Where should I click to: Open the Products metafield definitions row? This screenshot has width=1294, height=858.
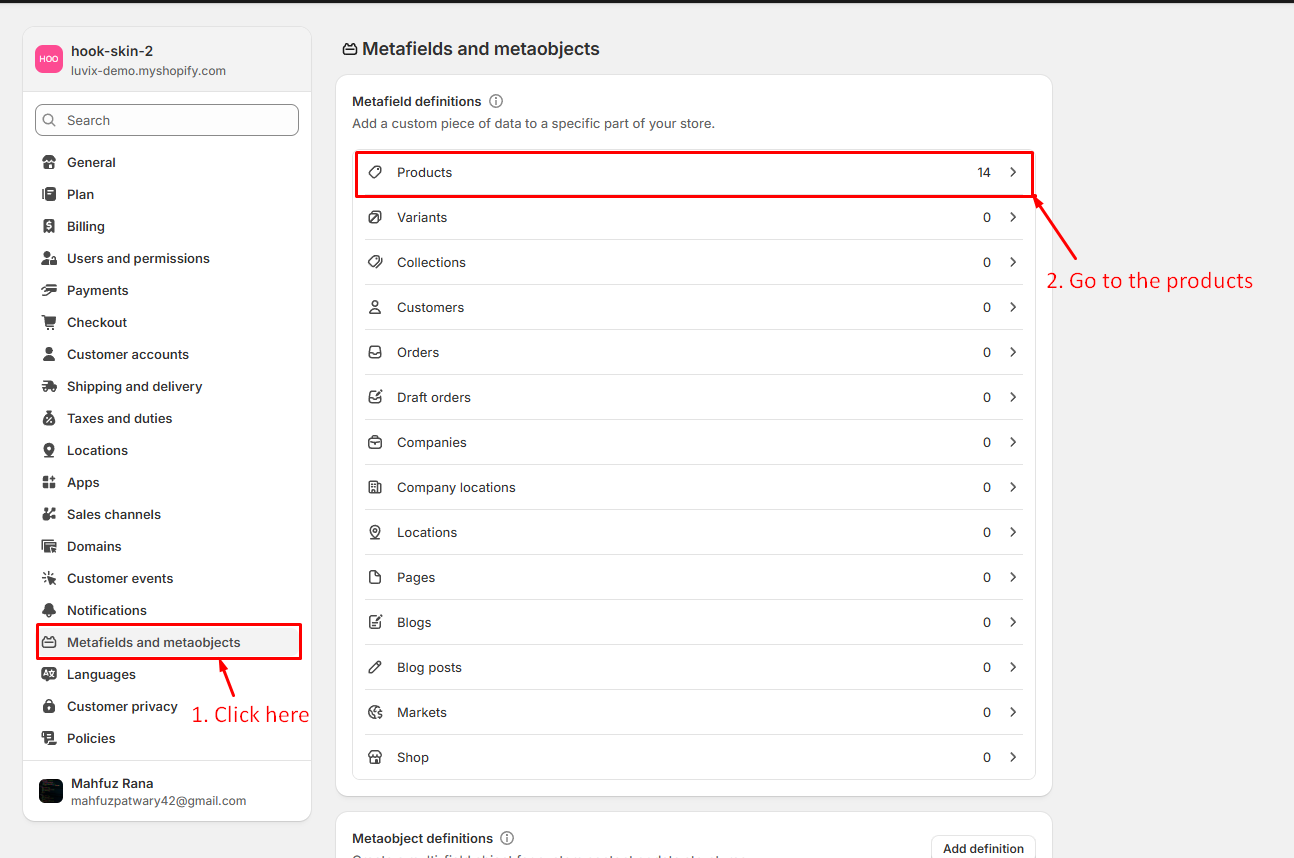694,173
